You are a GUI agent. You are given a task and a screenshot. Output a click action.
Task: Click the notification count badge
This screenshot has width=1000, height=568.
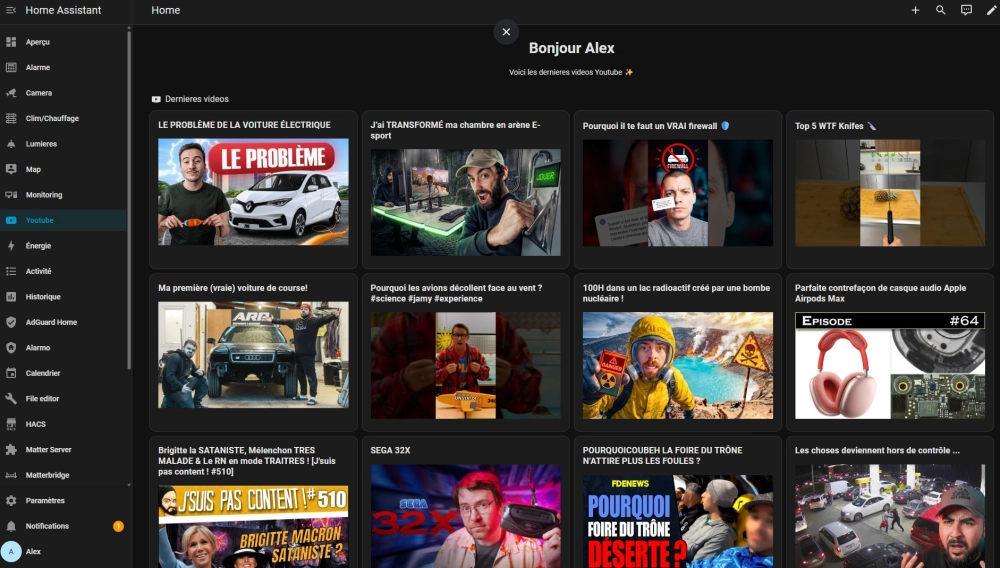118,527
